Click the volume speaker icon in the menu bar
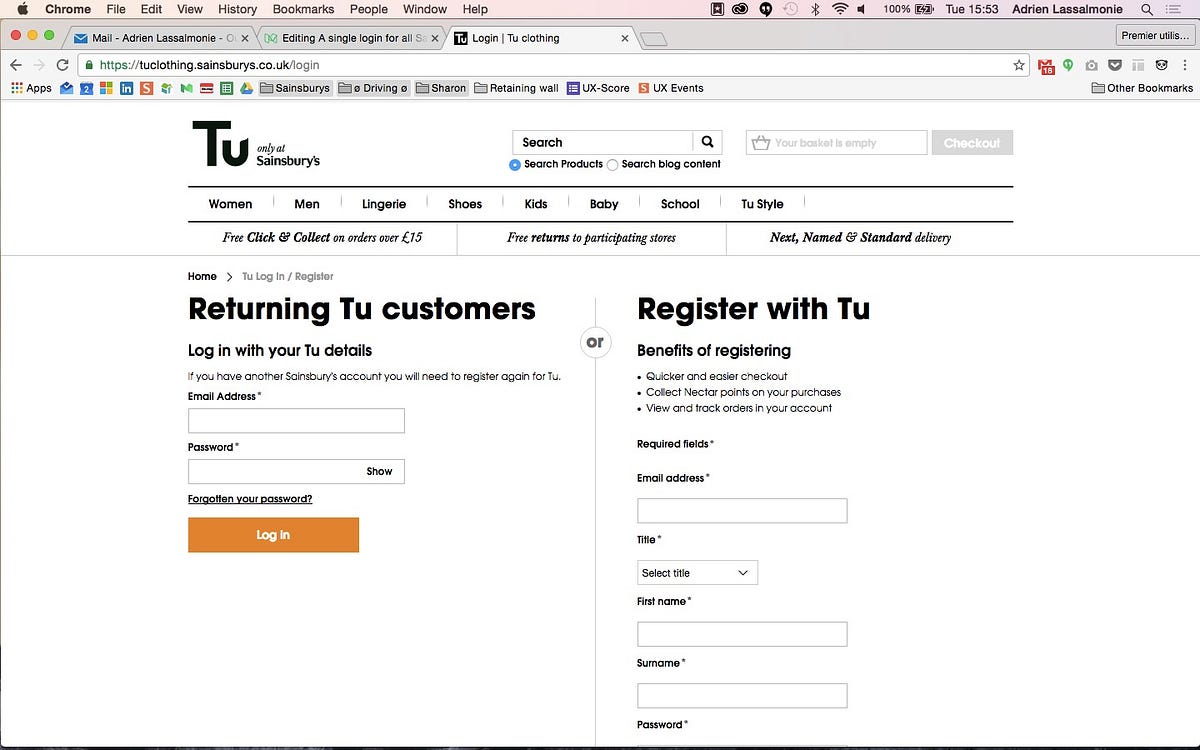Screen dimensions: 1200x750 [861, 9]
